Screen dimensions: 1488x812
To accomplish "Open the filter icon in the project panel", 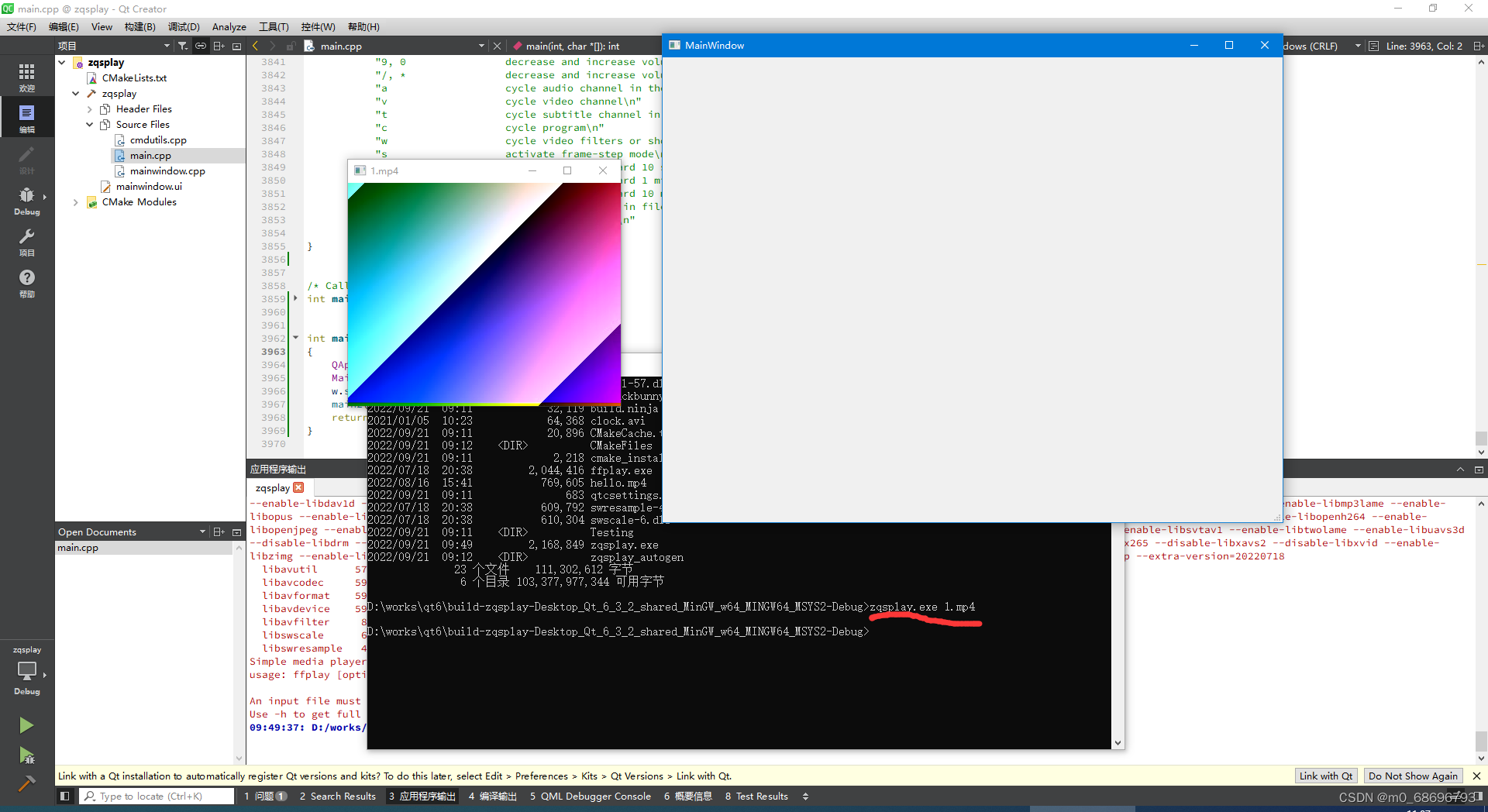I will click(x=183, y=46).
